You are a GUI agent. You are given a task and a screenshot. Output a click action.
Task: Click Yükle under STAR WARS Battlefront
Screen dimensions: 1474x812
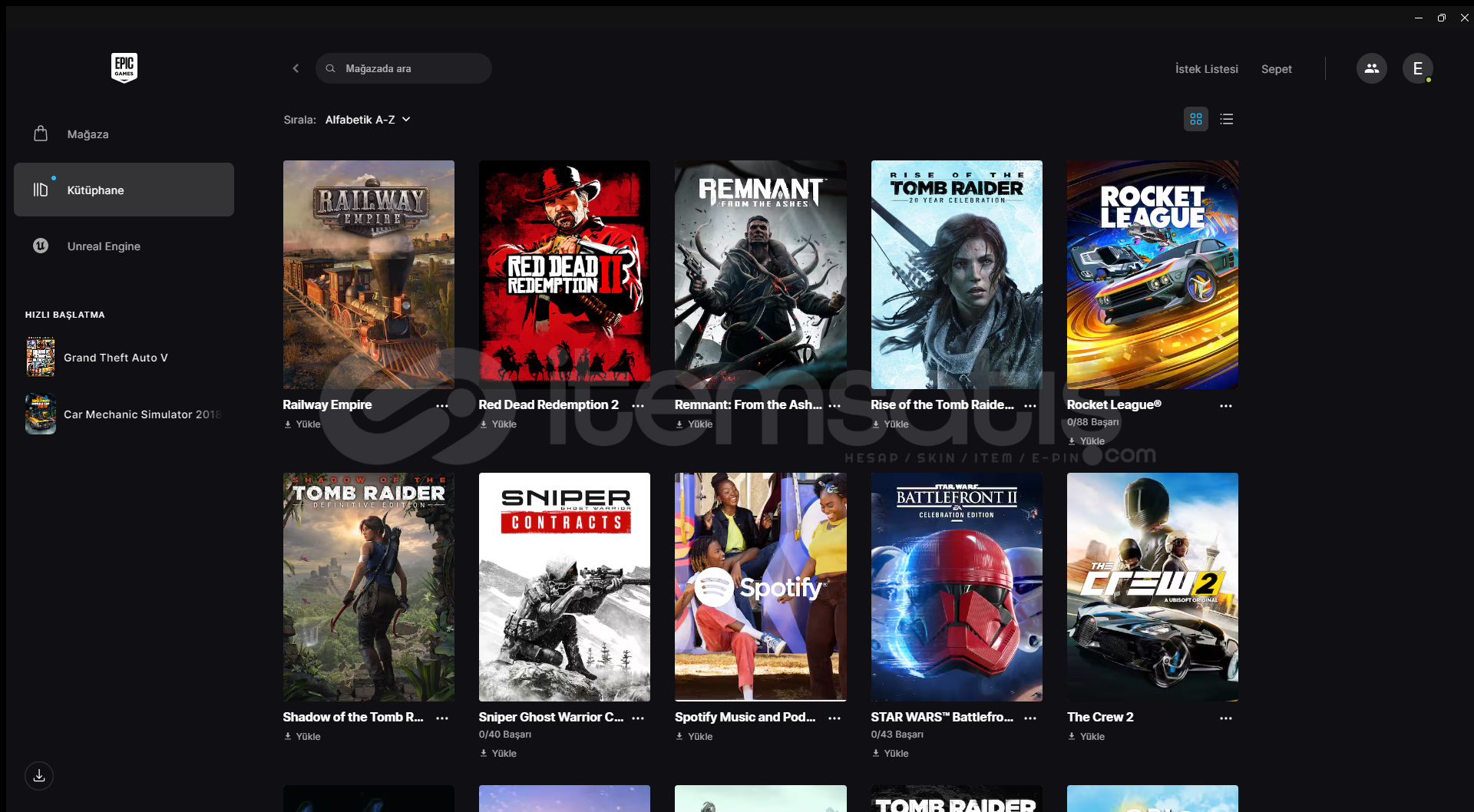890,753
